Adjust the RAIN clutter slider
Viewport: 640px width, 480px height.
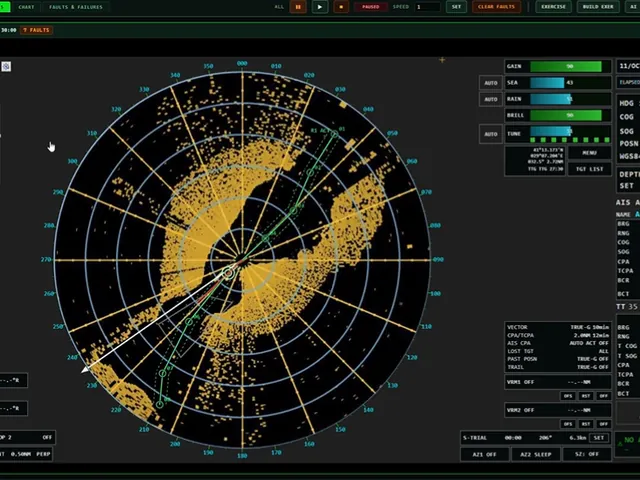point(570,99)
